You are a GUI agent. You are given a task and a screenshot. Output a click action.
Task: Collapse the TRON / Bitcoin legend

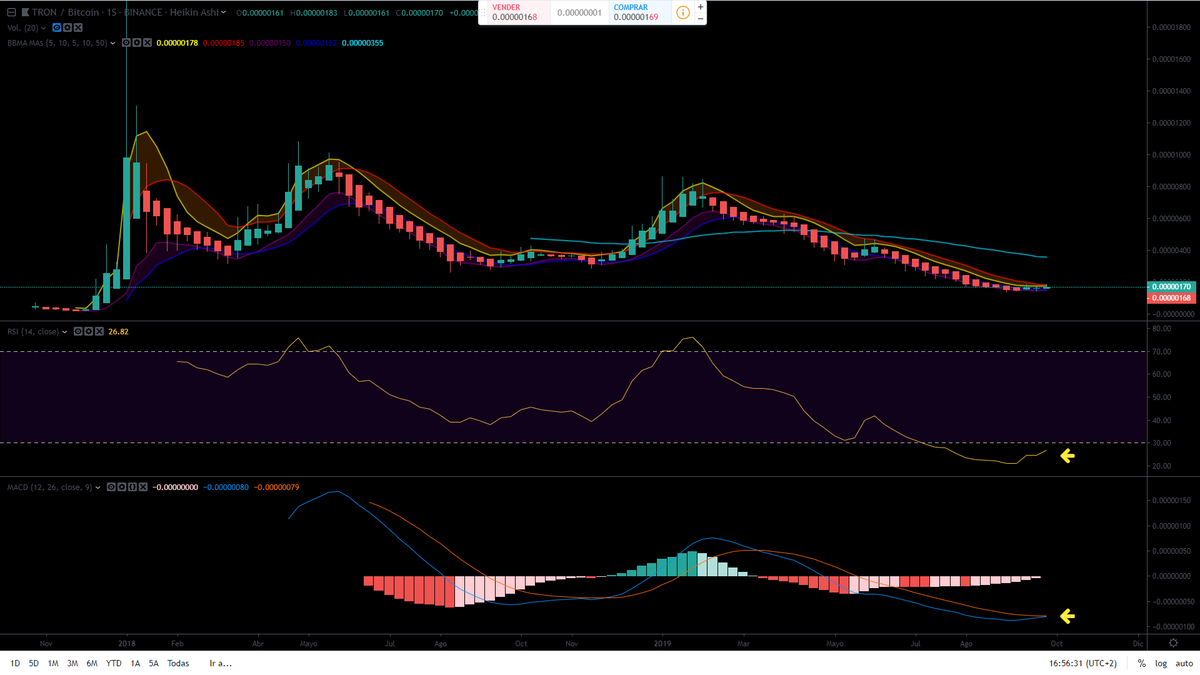(12, 13)
